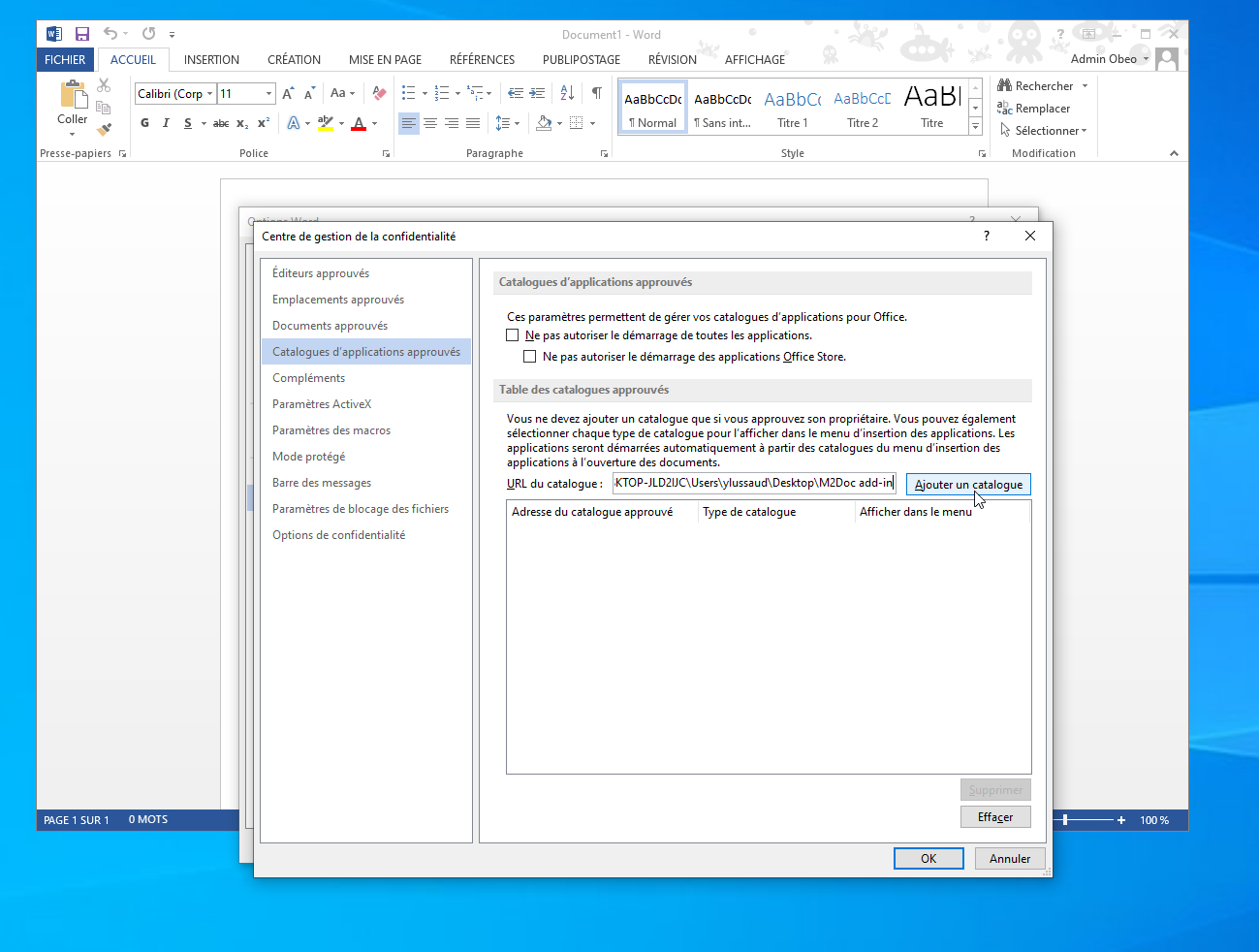1259x952 pixels.
Task: Click the shading paint bucket button
Action: (x=544, y=123)
